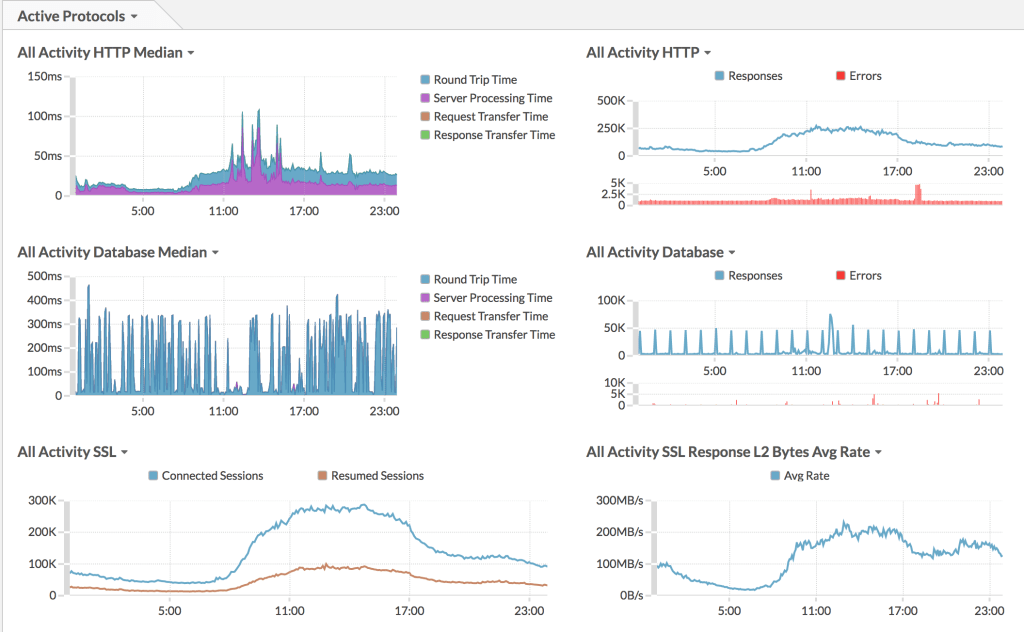Open the All Activity HTTP Median dropdown
1024x632 pixels.
pyautogui.click(x=190, y=52)
